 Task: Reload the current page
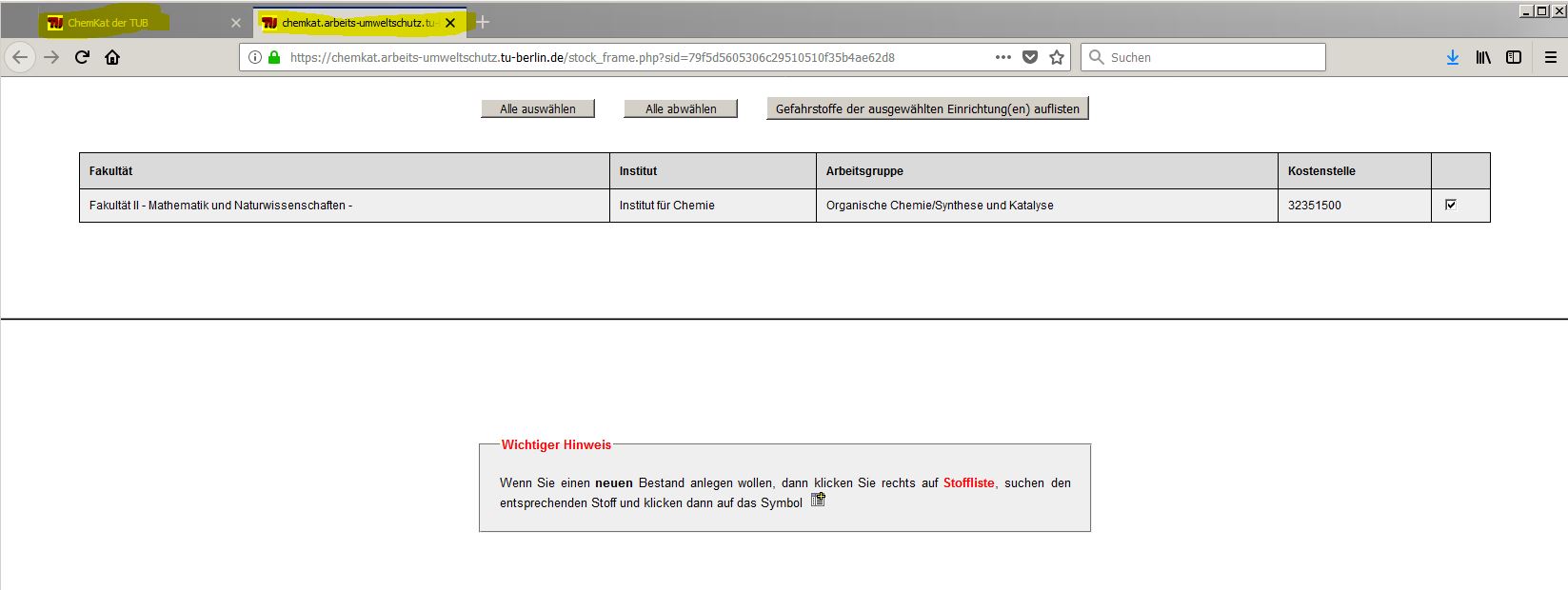(x=82, y=57)
